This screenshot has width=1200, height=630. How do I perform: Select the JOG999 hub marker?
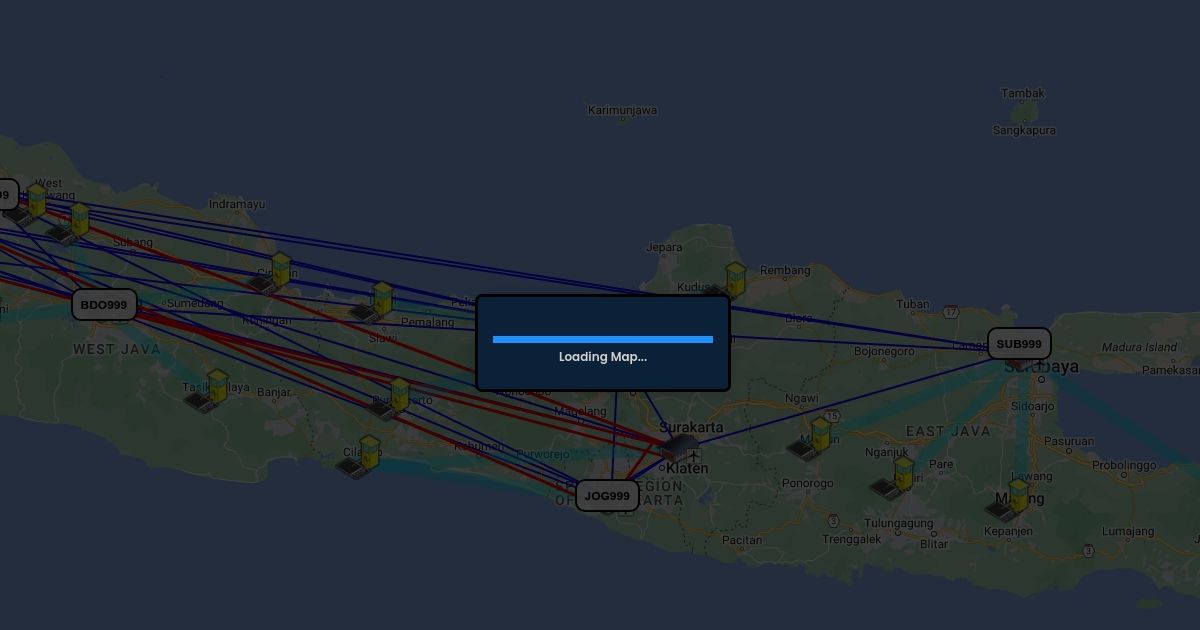pyautogui.click(x=607, y=496)
